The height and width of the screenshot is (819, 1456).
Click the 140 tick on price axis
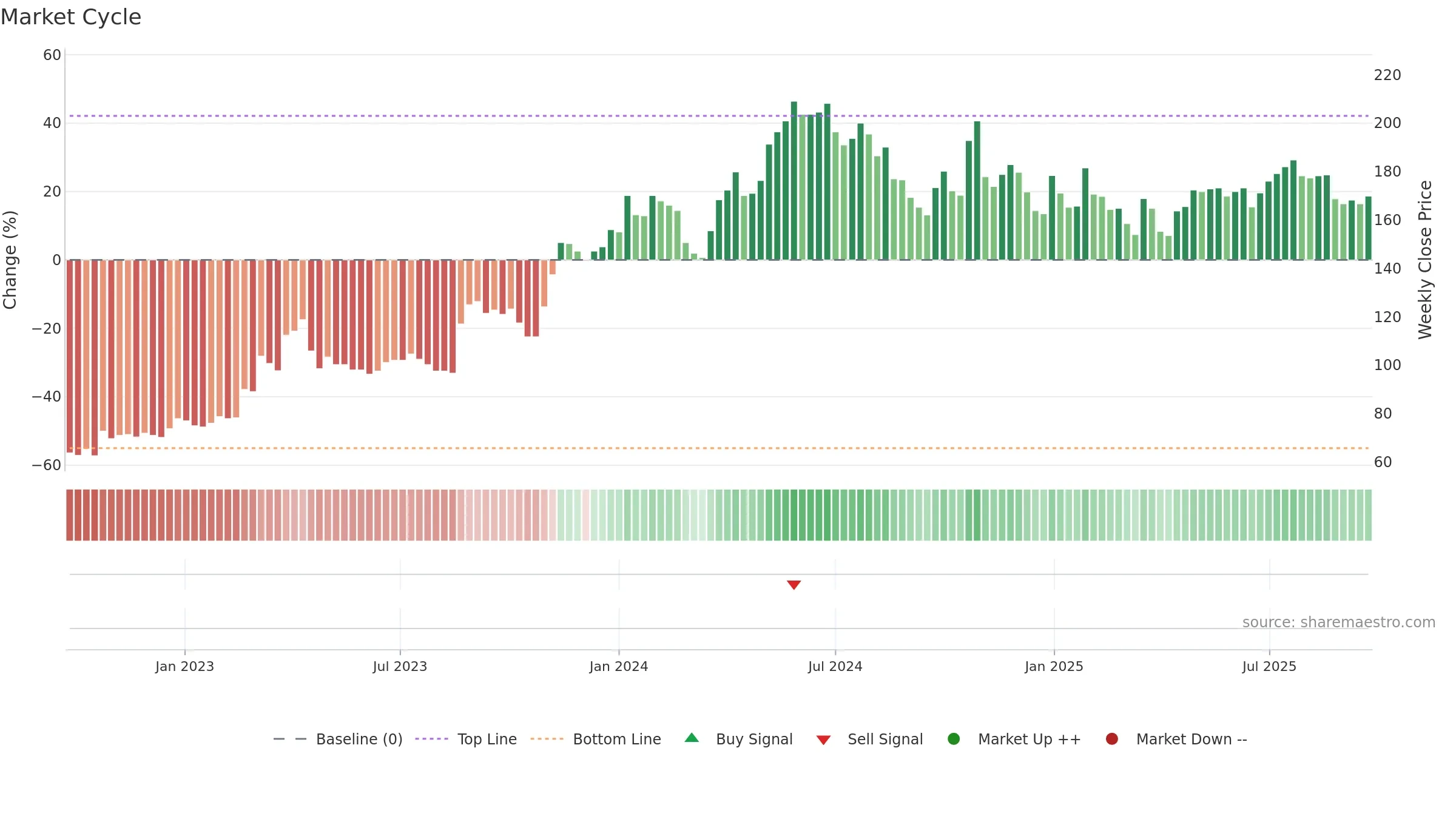pos(1387,269)
